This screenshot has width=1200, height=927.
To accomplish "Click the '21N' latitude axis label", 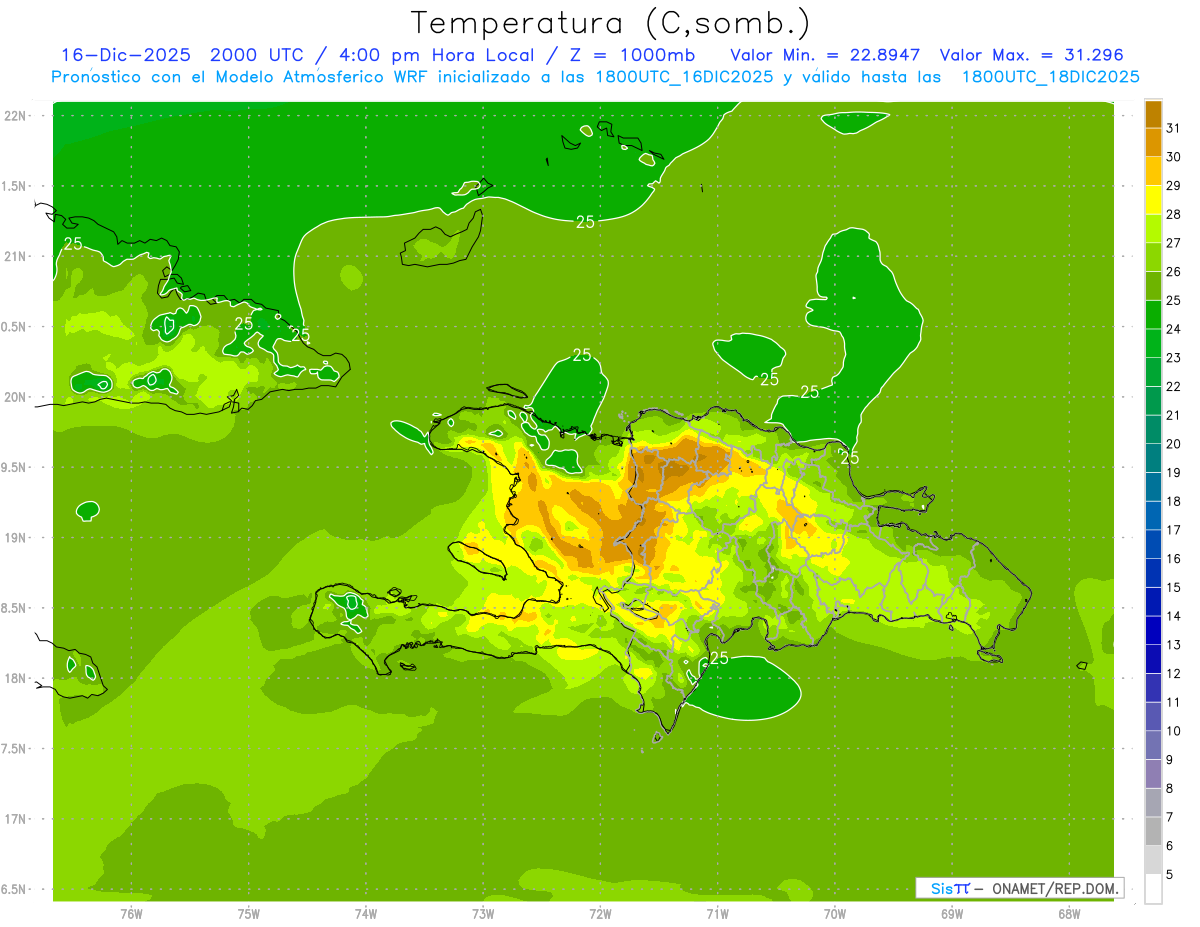I will pos(15,256).
